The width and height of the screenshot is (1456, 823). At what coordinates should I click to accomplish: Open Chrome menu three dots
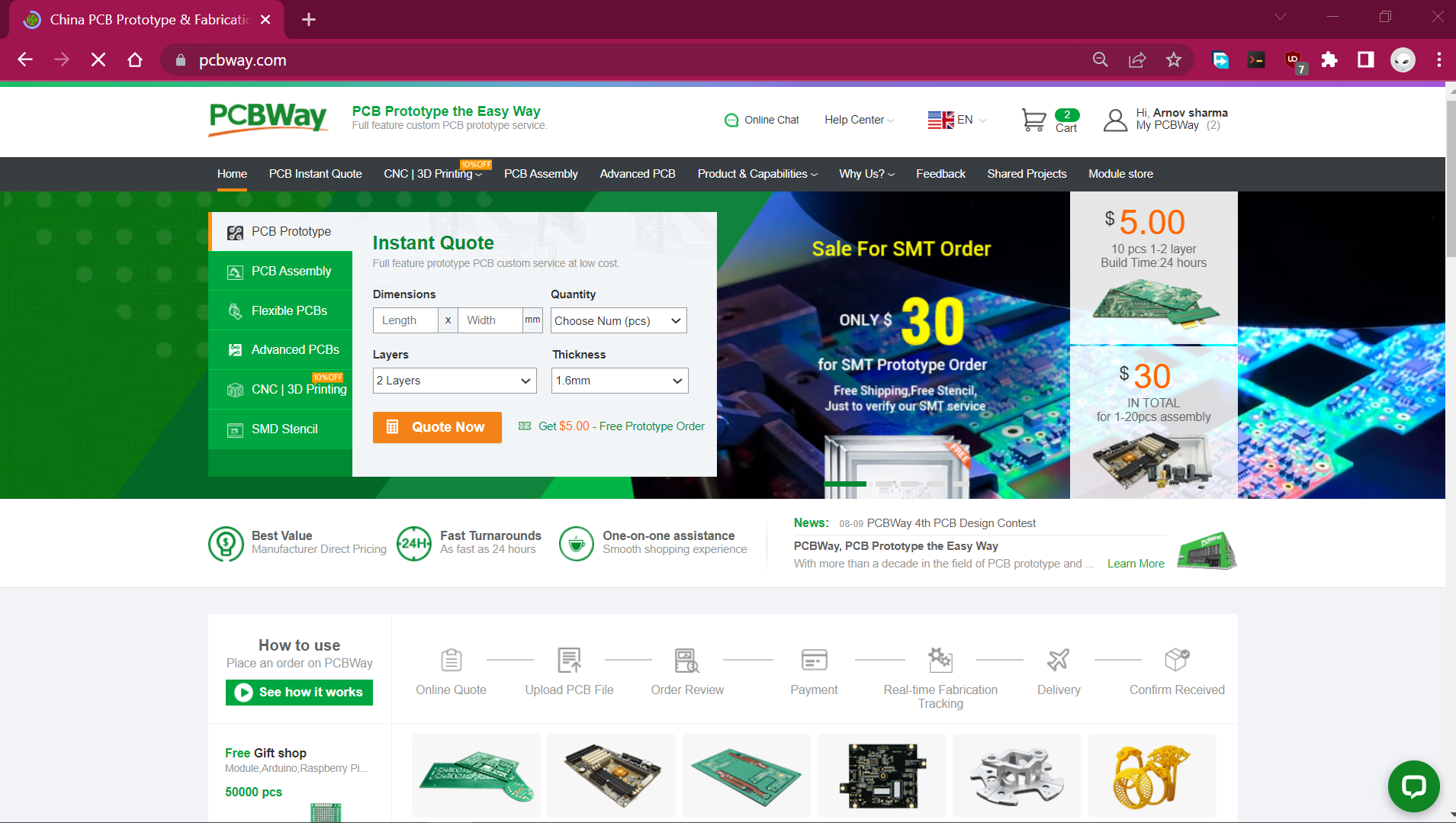pyautogui.click(x=1438, y=59)
